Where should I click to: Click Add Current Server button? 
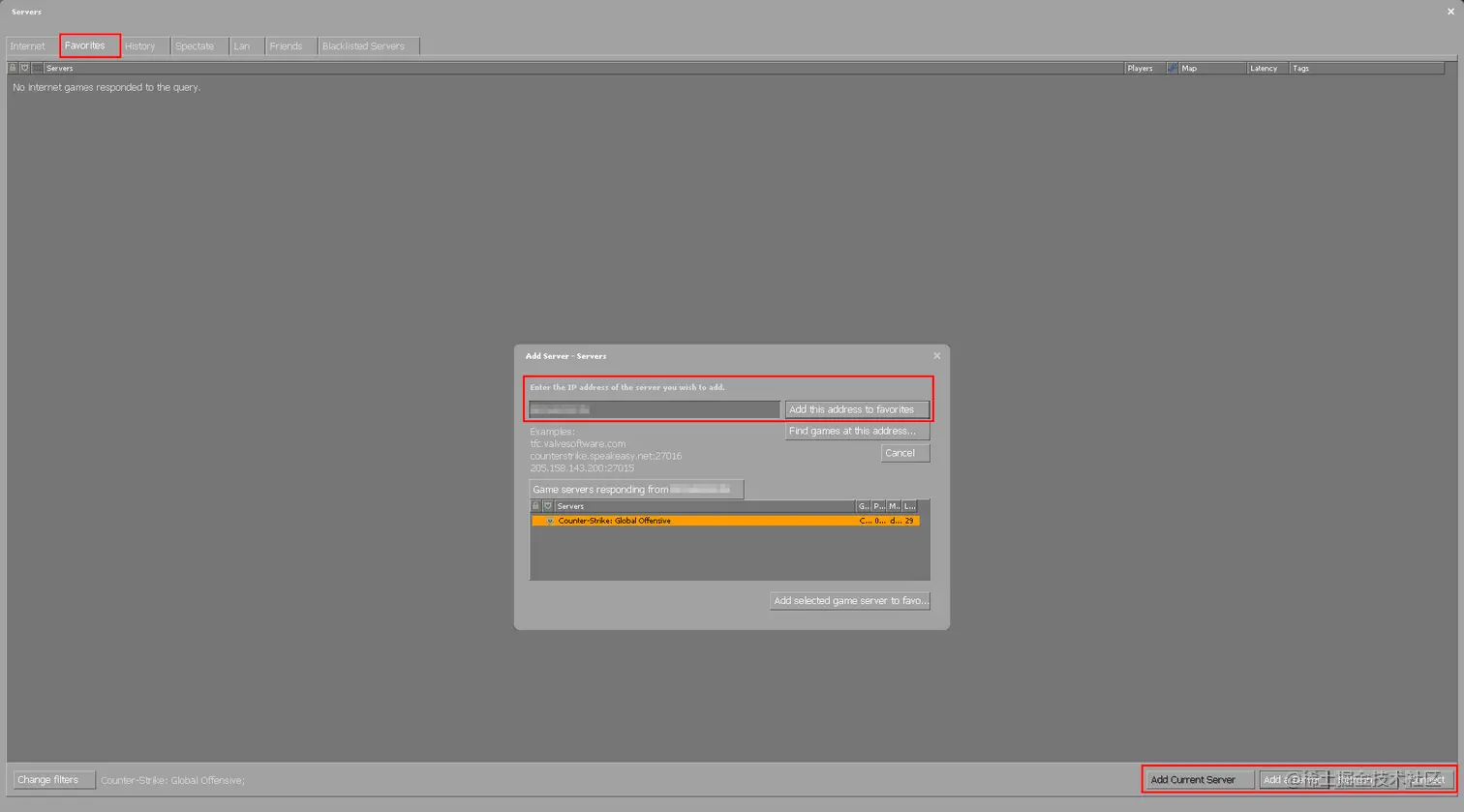[1200, 780]
